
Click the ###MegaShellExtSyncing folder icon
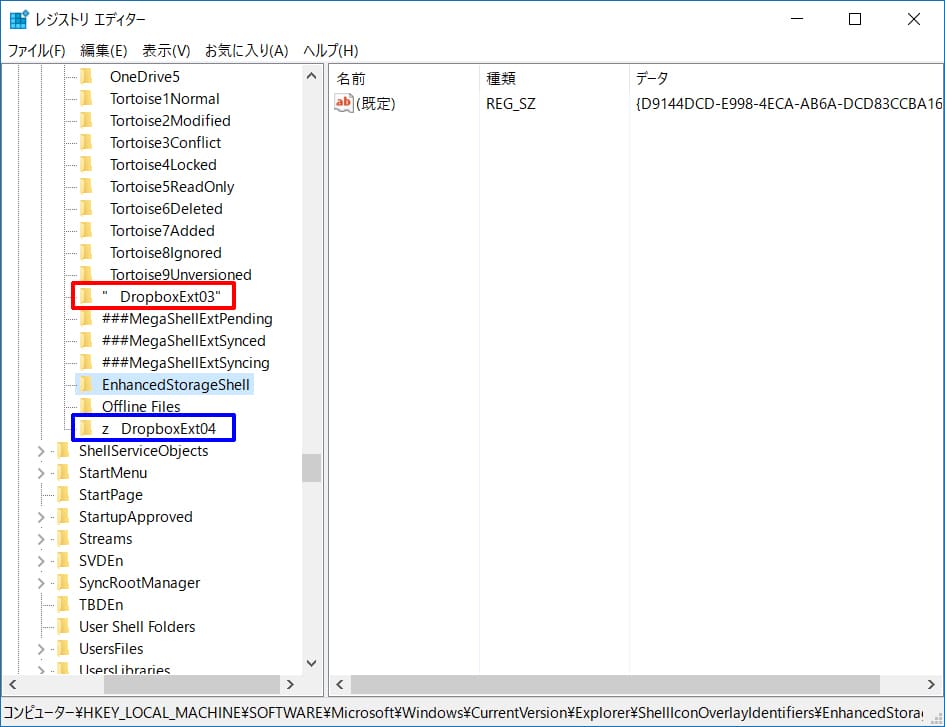(87, 362)
